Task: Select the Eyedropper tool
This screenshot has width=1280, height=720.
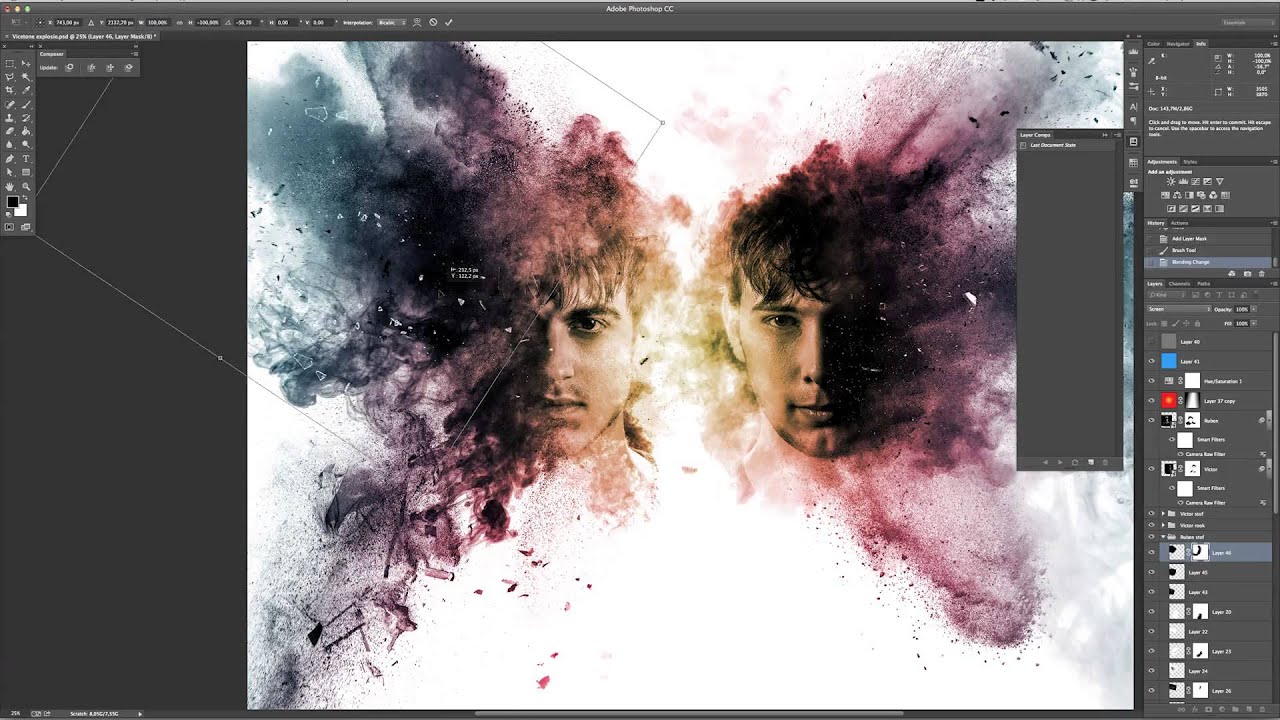Action: 26,90
